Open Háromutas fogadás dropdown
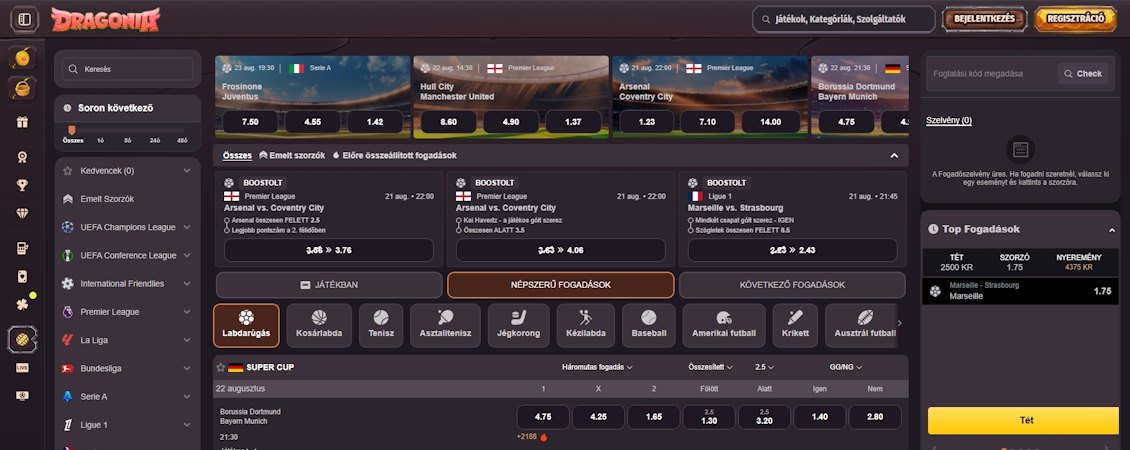This screenshot has width=1130, height=450. [597, 367]
